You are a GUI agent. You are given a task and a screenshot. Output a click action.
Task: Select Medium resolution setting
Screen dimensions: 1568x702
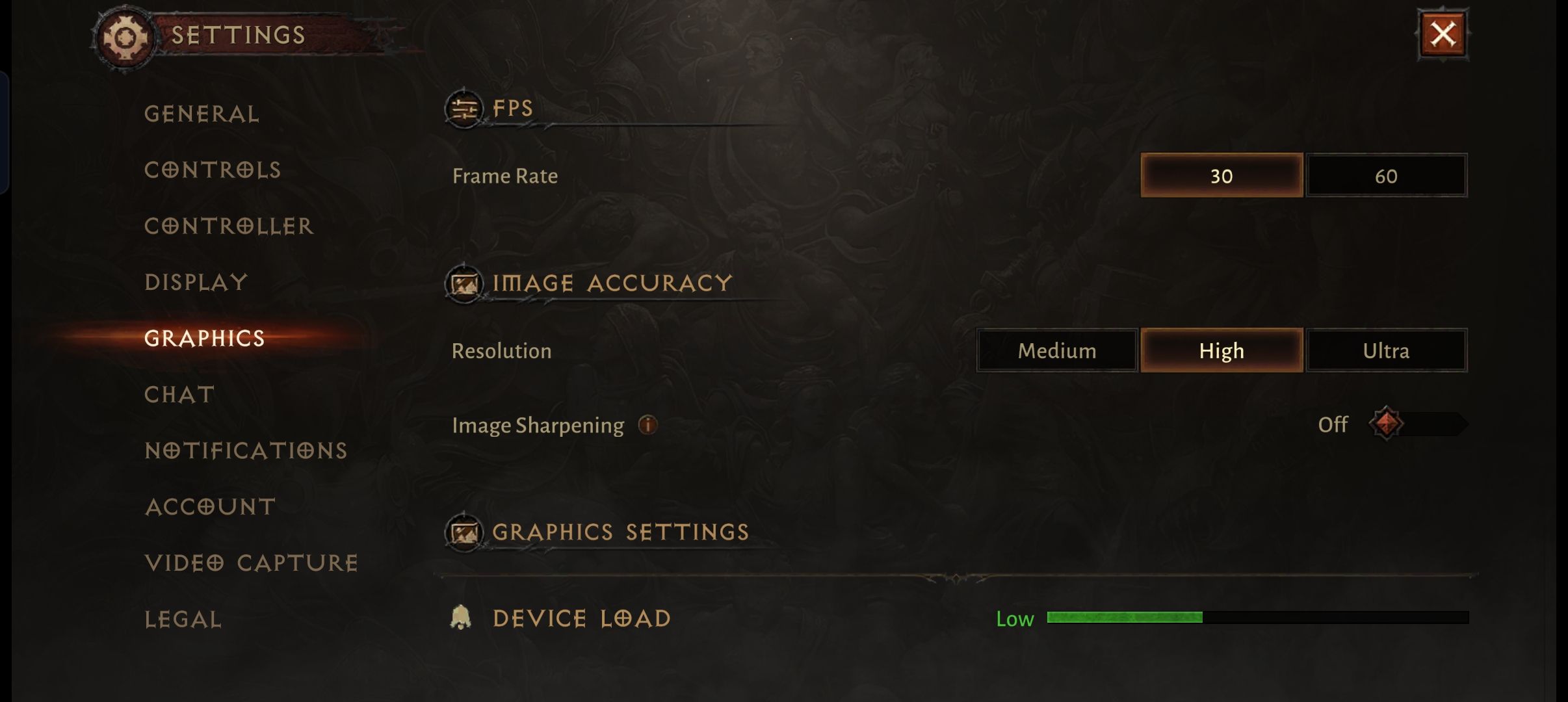(1057, 349)
